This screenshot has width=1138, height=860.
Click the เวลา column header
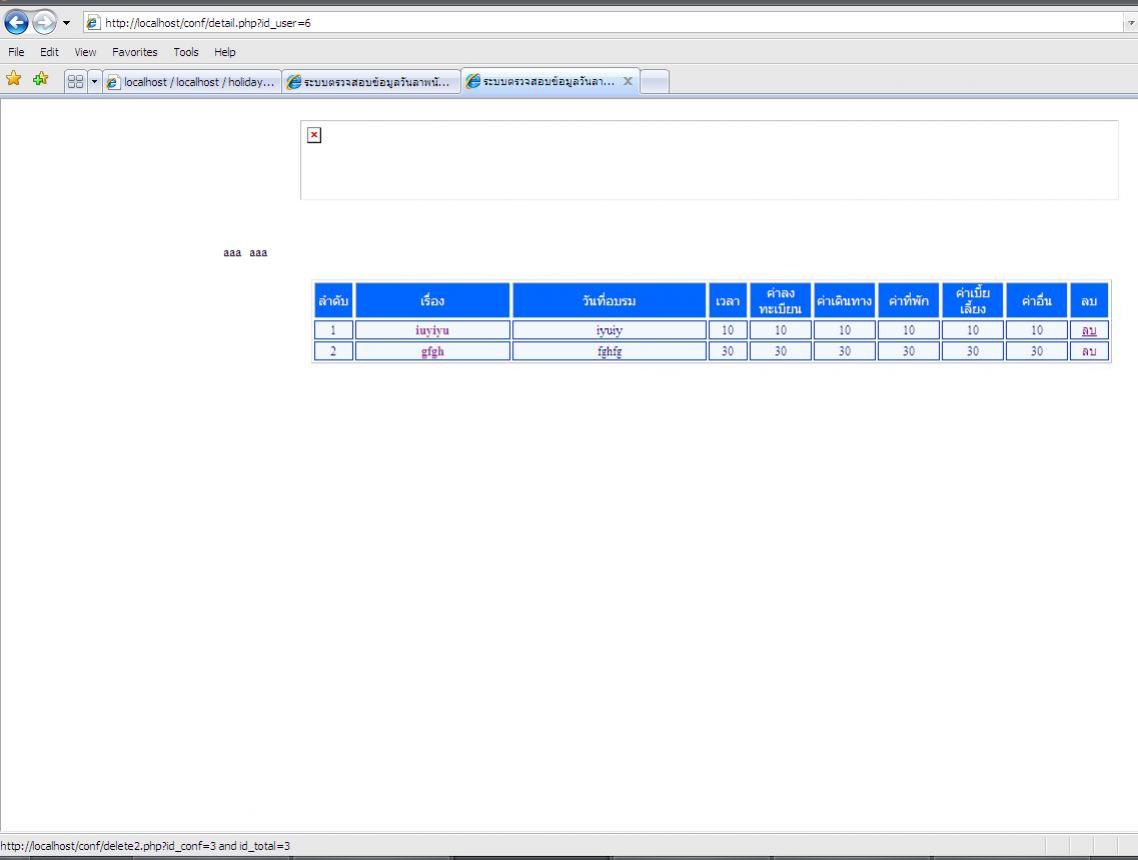pos(727,300)
